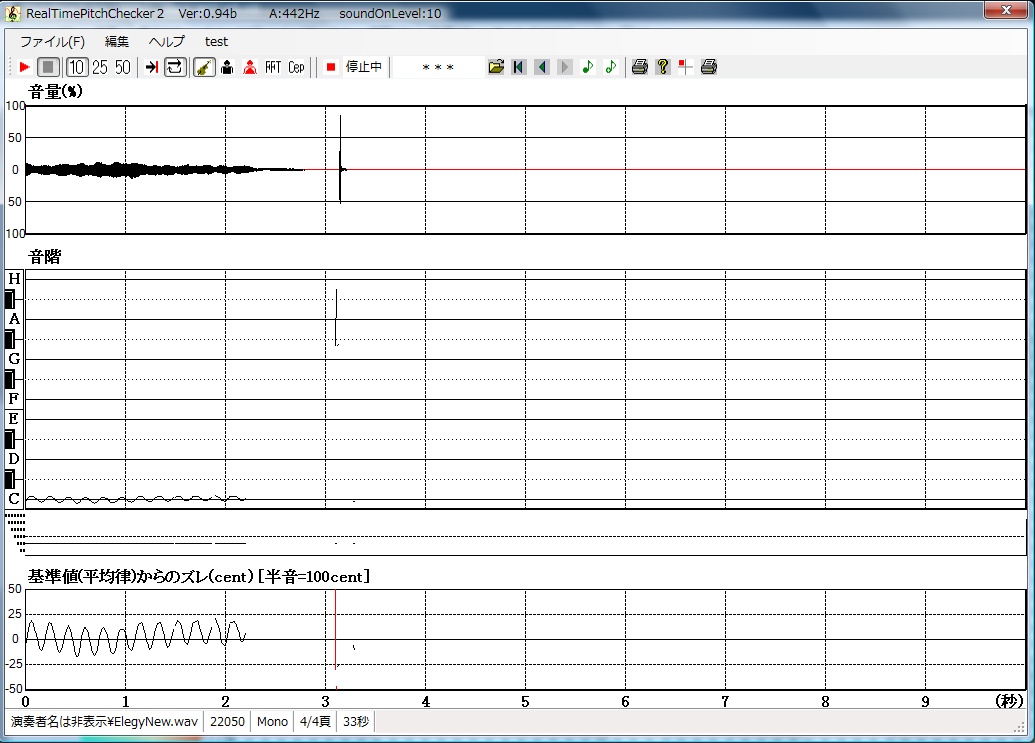
Task: Click the red vertical line in cent graph
Action: [x=335, y=630]
